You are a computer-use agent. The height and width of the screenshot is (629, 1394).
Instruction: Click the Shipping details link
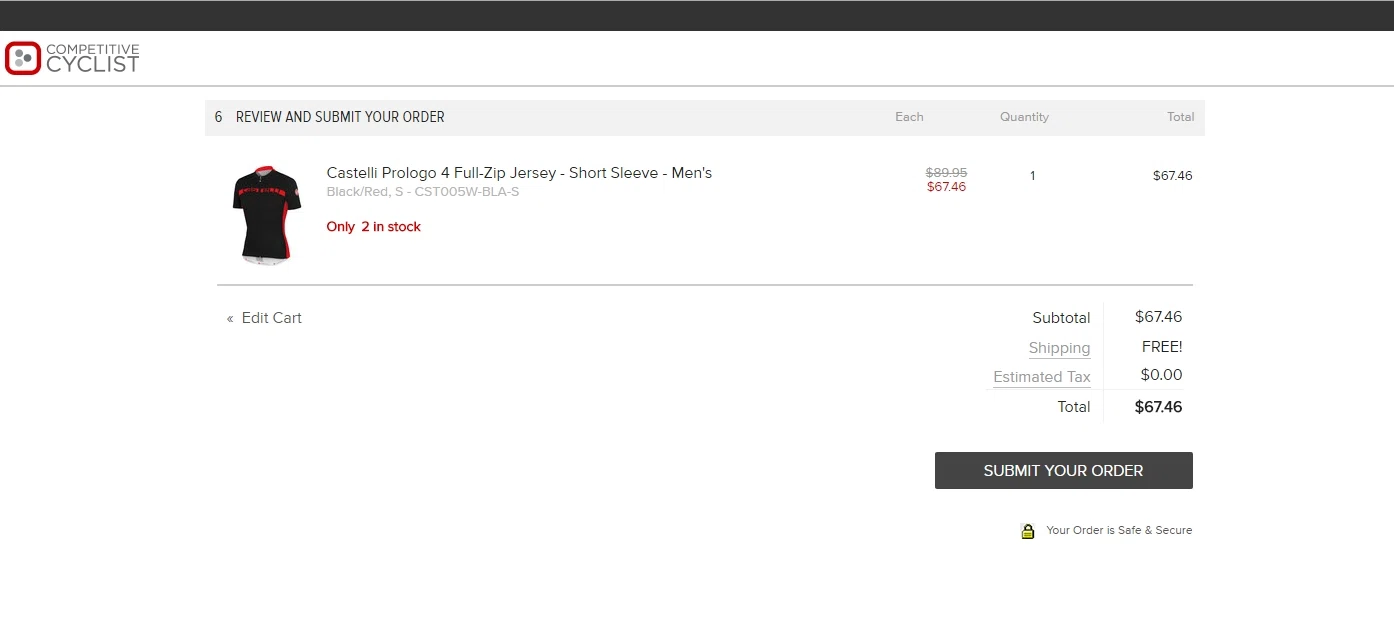(x=1059, y=348)
